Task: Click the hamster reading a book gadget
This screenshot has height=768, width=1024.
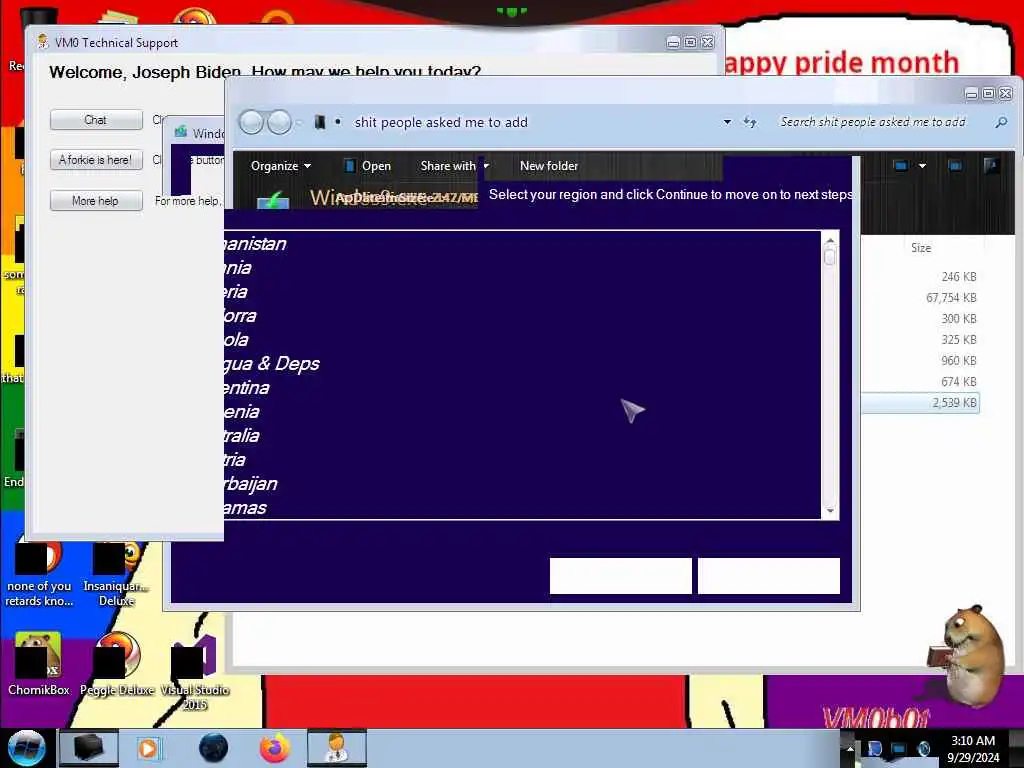Action: tap(967, 655)
